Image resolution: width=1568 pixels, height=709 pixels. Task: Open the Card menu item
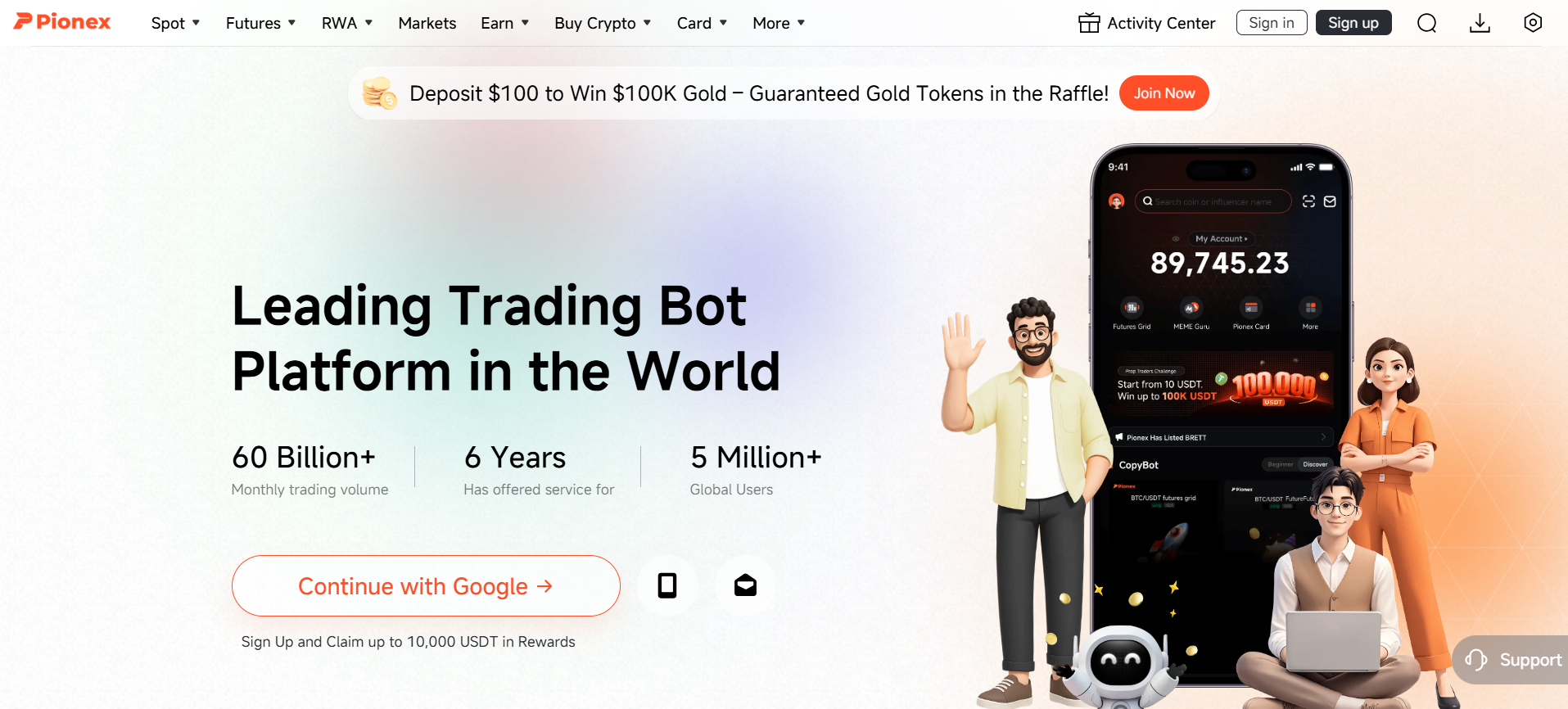702,23
